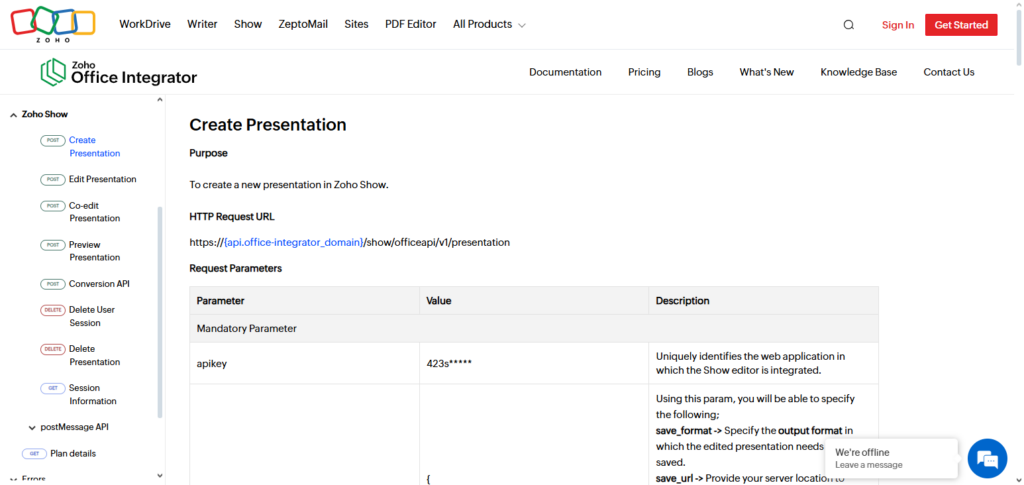Go to the Pricing page

coord(645,72)
